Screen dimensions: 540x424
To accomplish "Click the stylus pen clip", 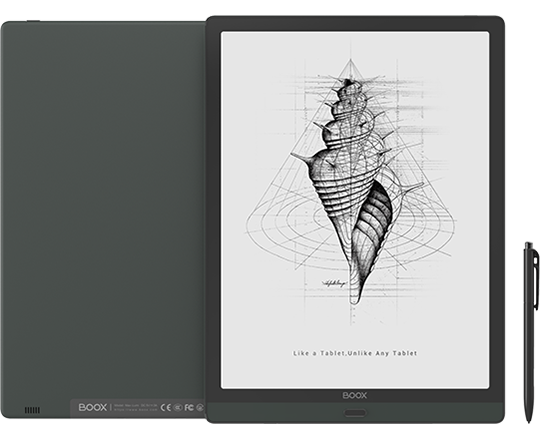I will click(x=536, y=279).
